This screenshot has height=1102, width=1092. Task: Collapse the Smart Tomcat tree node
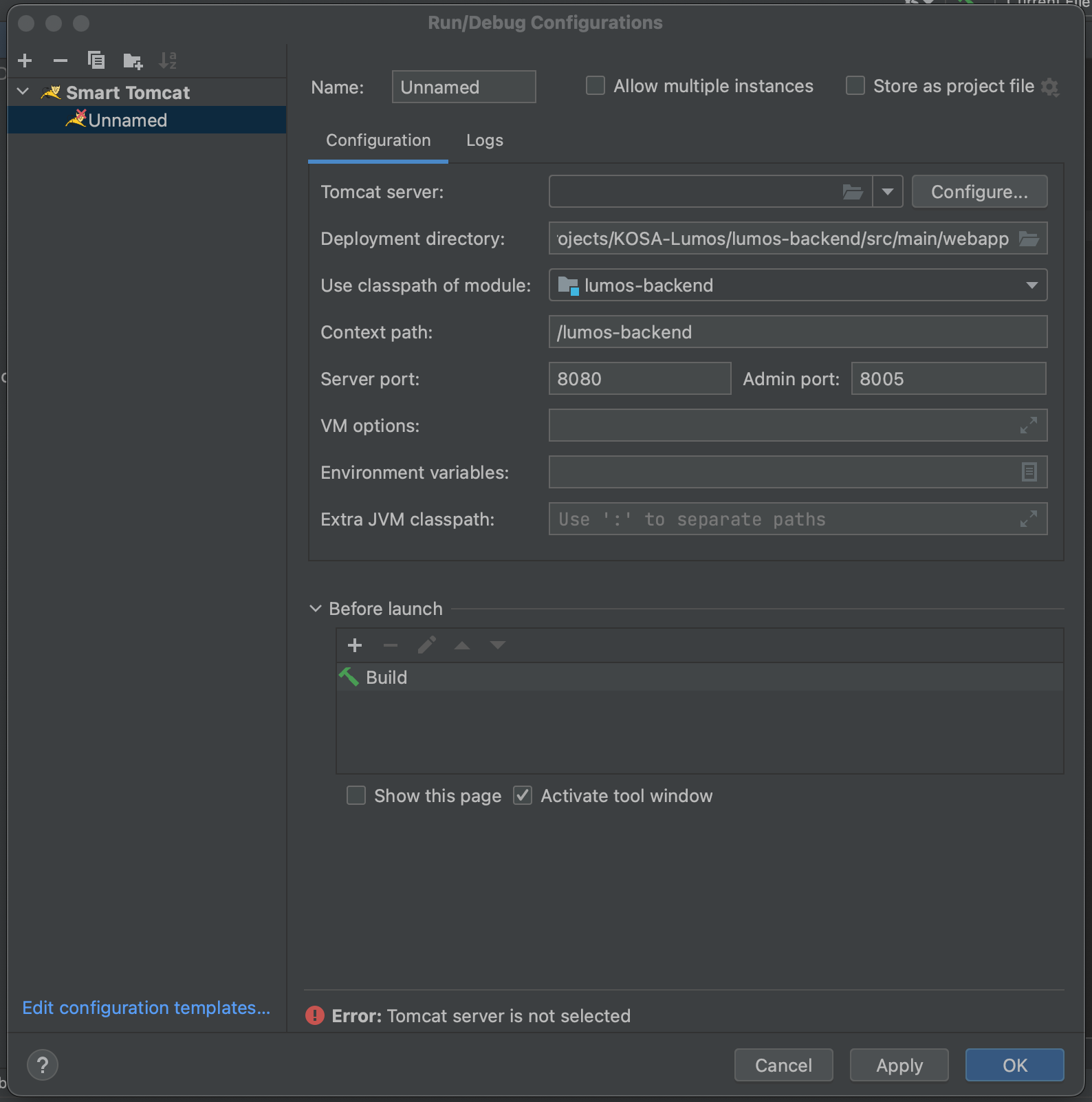[23, 92]
